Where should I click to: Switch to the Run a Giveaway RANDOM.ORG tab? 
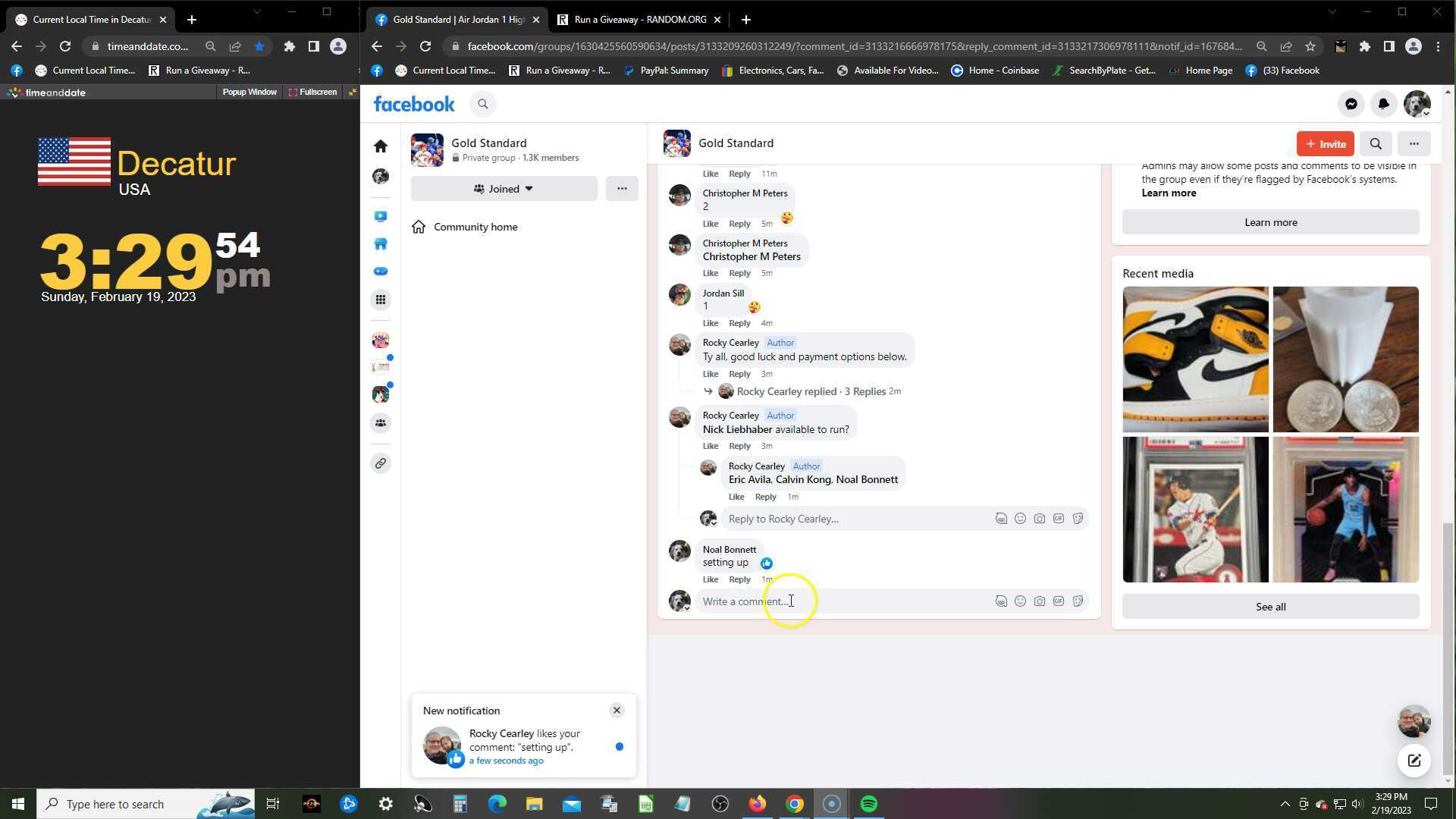pyautogui.click(x=639, y=20)
